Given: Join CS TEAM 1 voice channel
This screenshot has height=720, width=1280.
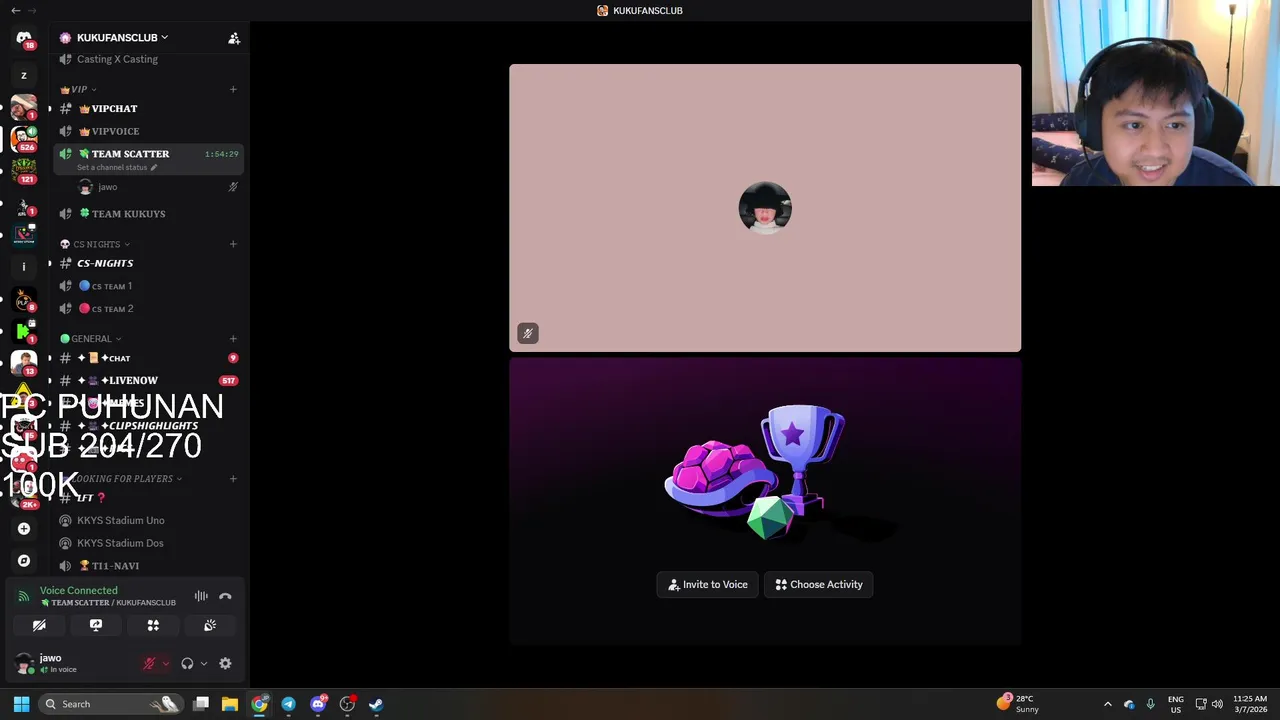Looking at the screenshot, I should 148,286.
